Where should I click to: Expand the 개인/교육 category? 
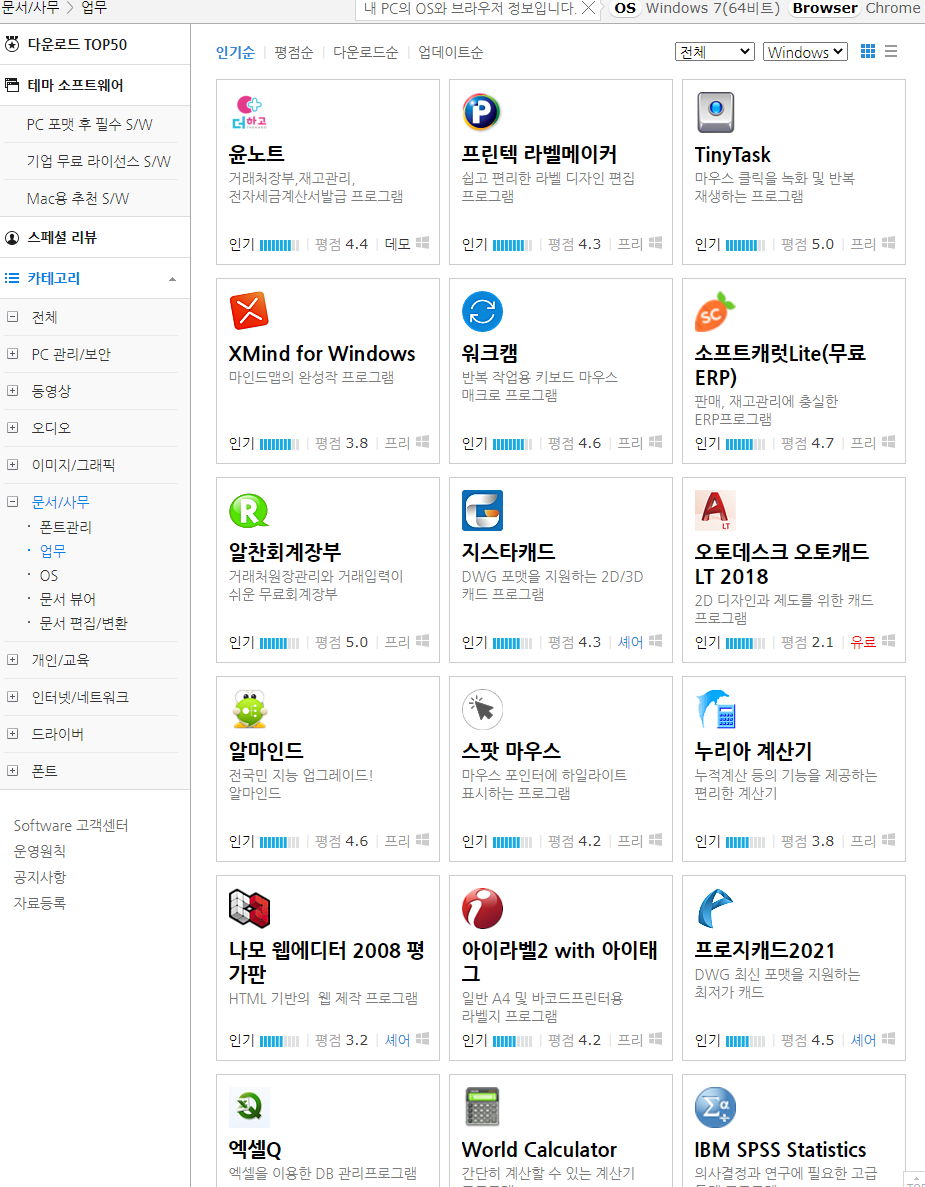tap(13, 659)
